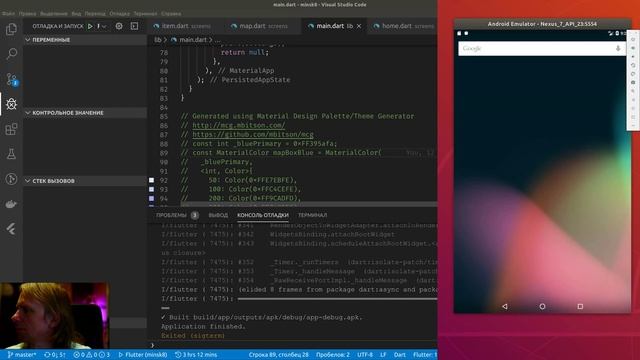Open the Правка menu
640x360 pixels.
27,13
